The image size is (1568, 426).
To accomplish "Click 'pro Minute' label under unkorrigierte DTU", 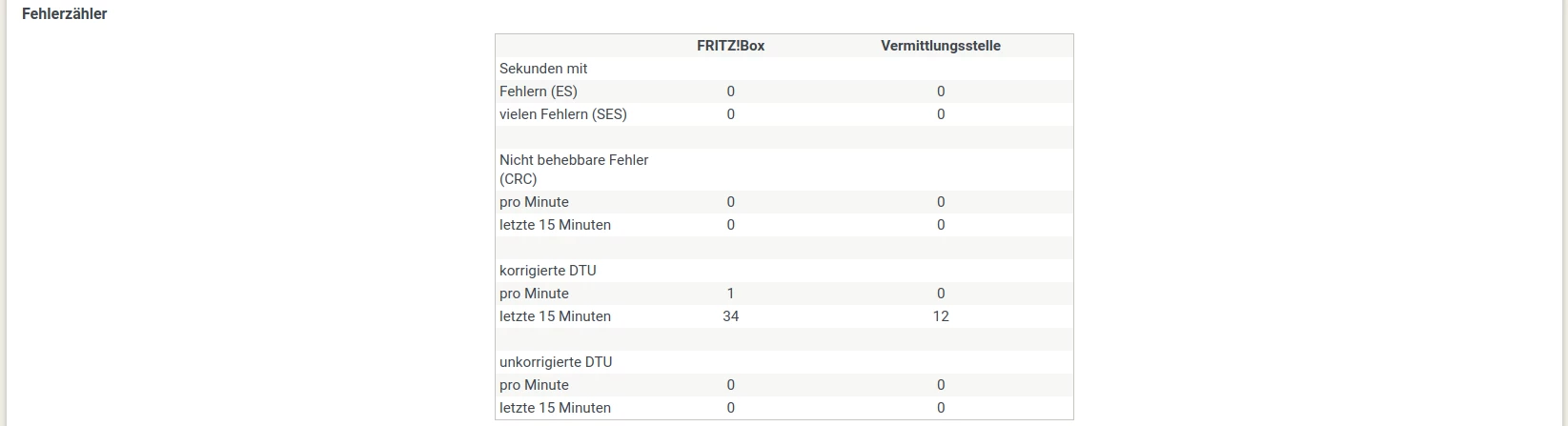I will 534,385.
